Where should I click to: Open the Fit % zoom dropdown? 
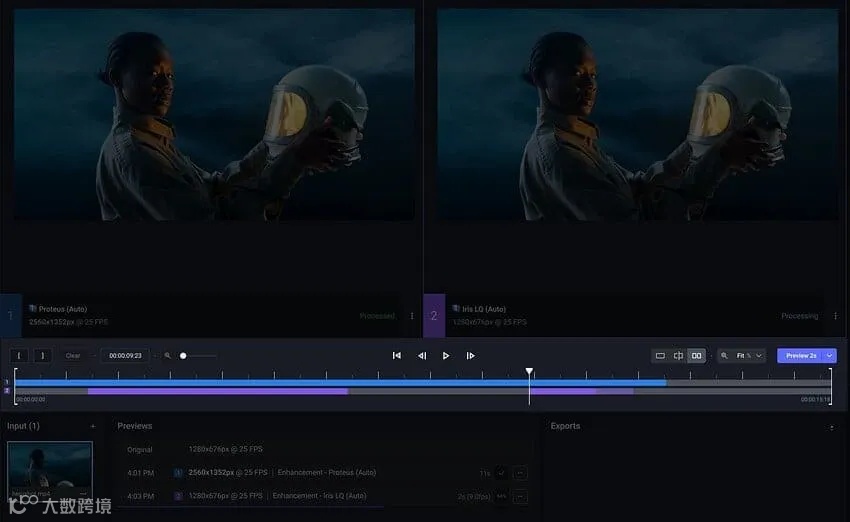pyautogui.click(x=749, y=356)
